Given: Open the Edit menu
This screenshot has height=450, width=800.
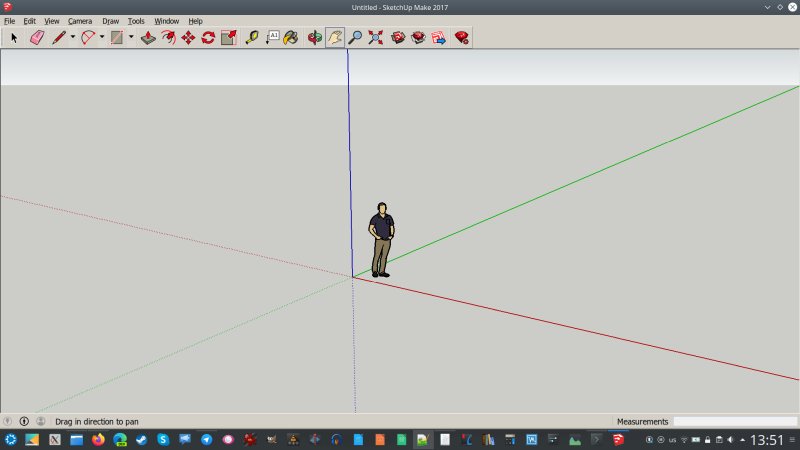Looking at the screenshot, I should [30, 21].
